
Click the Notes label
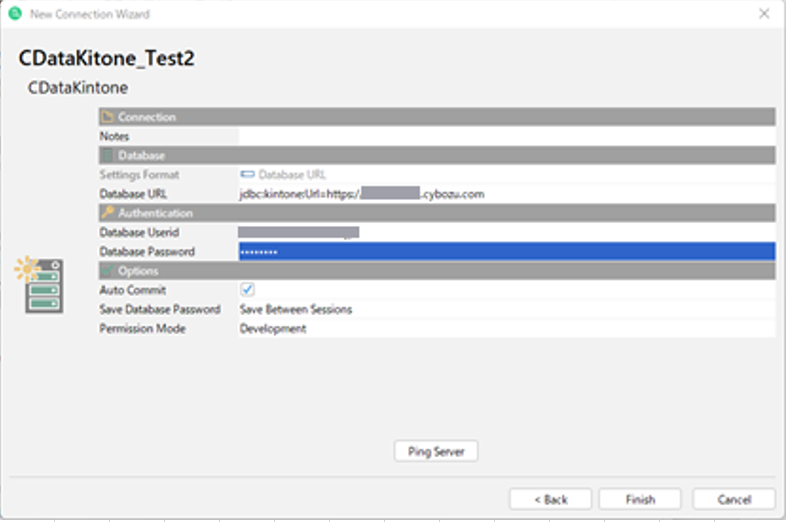[x=114, y=136]
